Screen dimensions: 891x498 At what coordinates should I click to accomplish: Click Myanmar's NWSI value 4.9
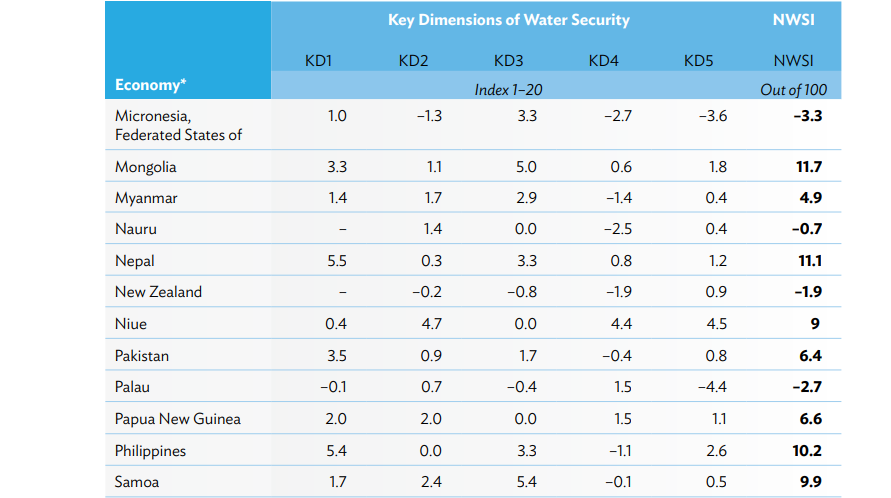(x=810, y=198)
